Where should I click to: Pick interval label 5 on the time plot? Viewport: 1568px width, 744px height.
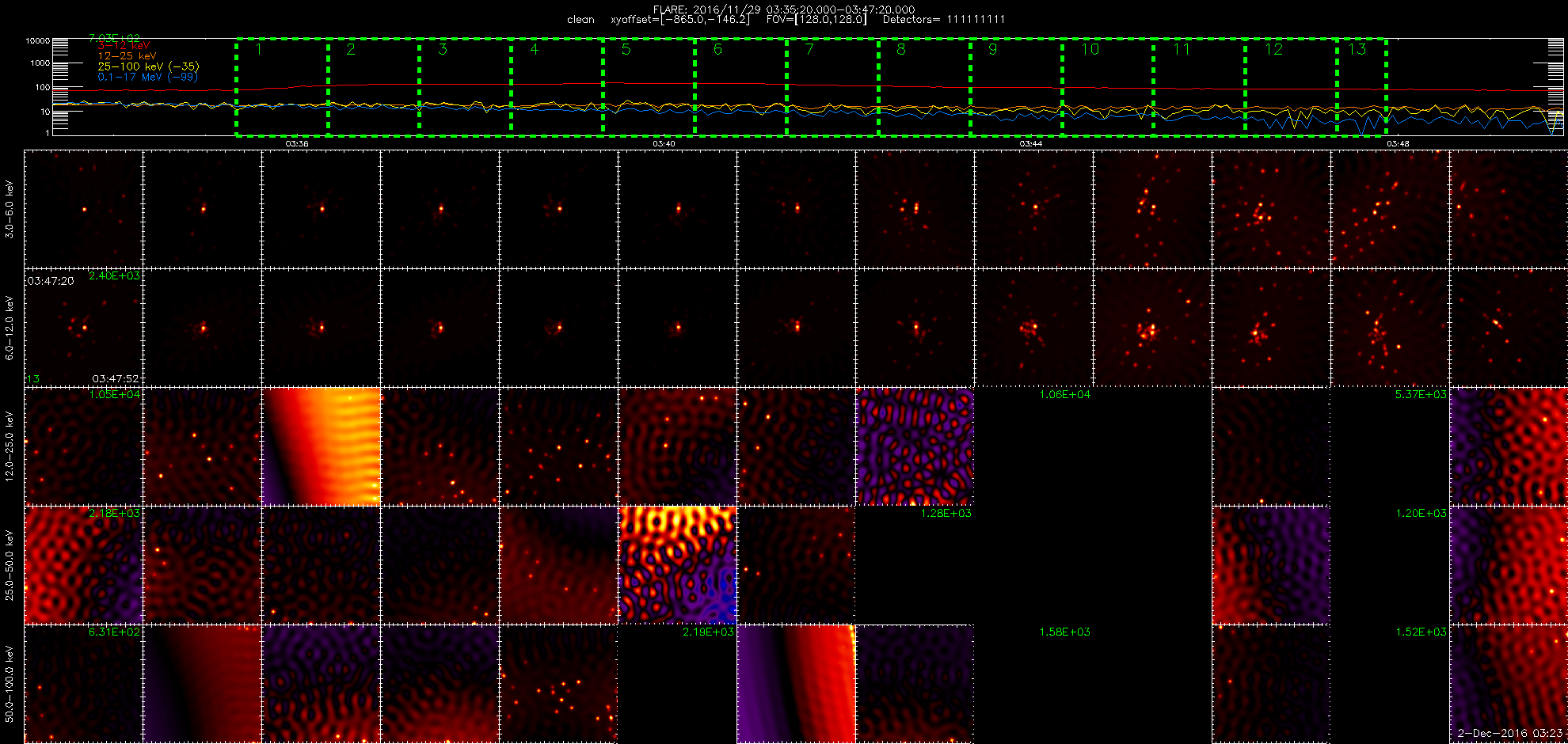(x=626, y=50)
